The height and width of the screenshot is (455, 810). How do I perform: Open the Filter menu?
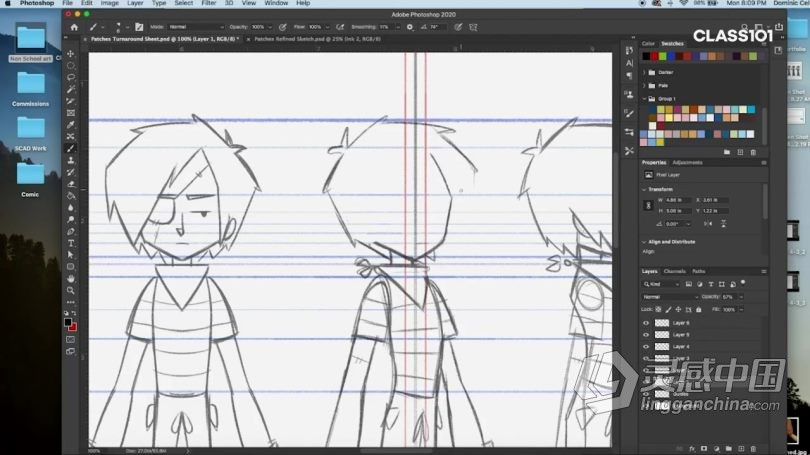click(209, 3)
